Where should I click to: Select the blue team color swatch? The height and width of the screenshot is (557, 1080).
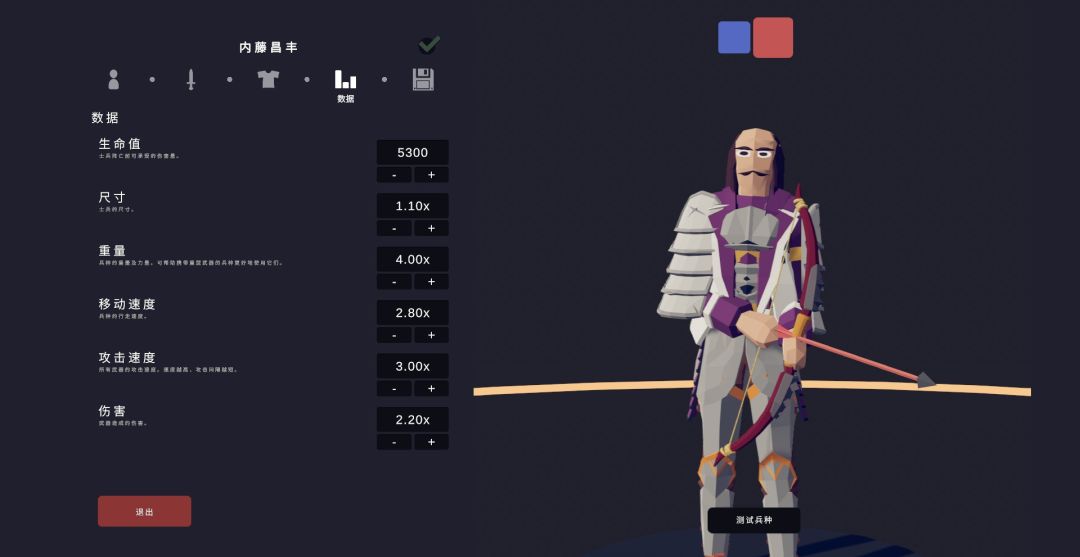pyautogui.click(x=734, y=37)
